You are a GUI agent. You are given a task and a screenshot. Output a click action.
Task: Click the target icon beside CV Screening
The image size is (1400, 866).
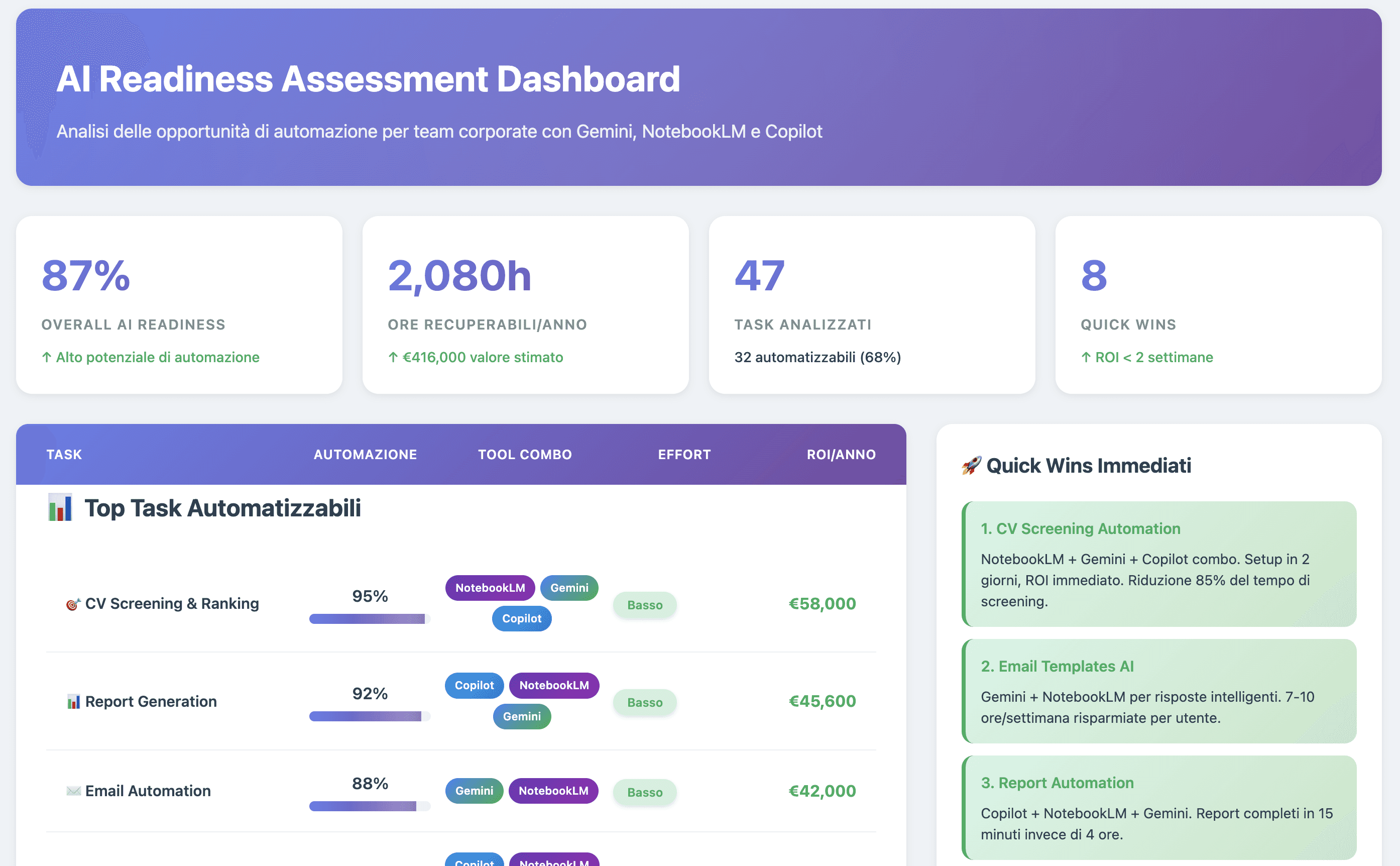point(73,604)
